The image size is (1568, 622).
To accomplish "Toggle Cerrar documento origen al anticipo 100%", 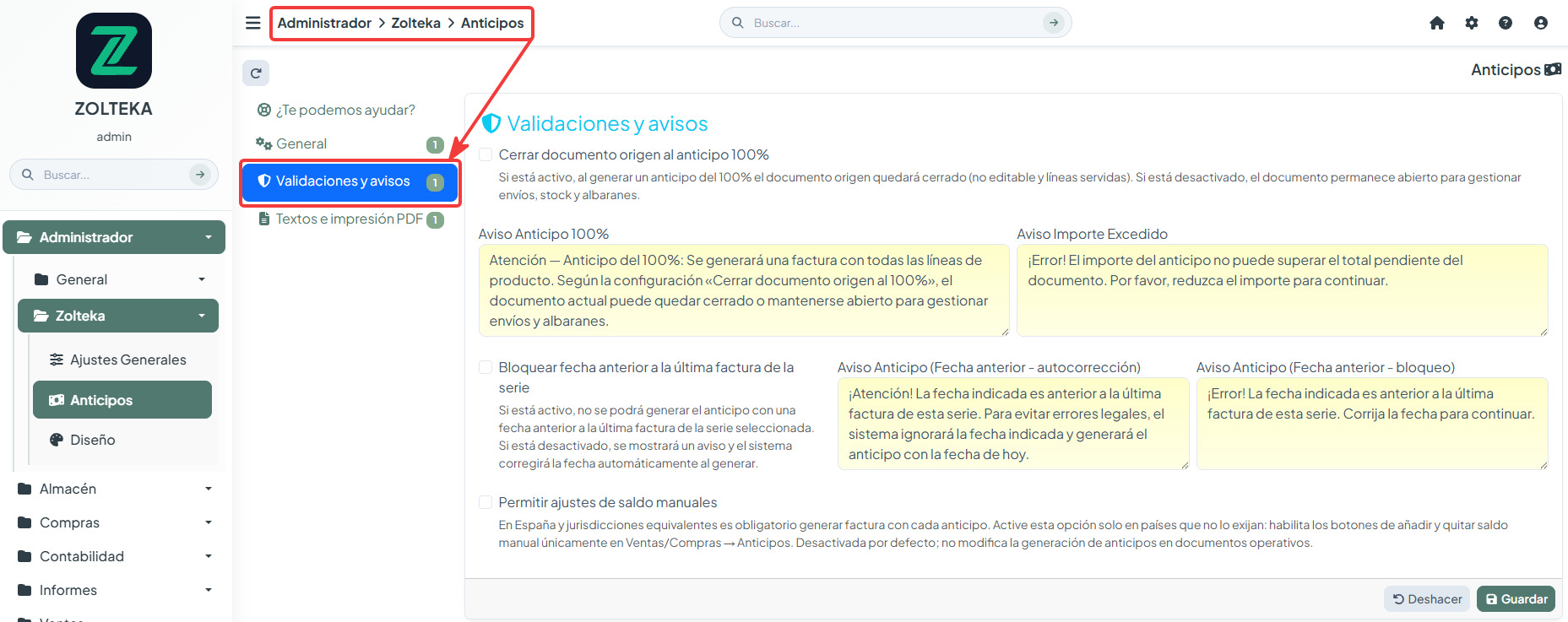I will tap(486, 154).
